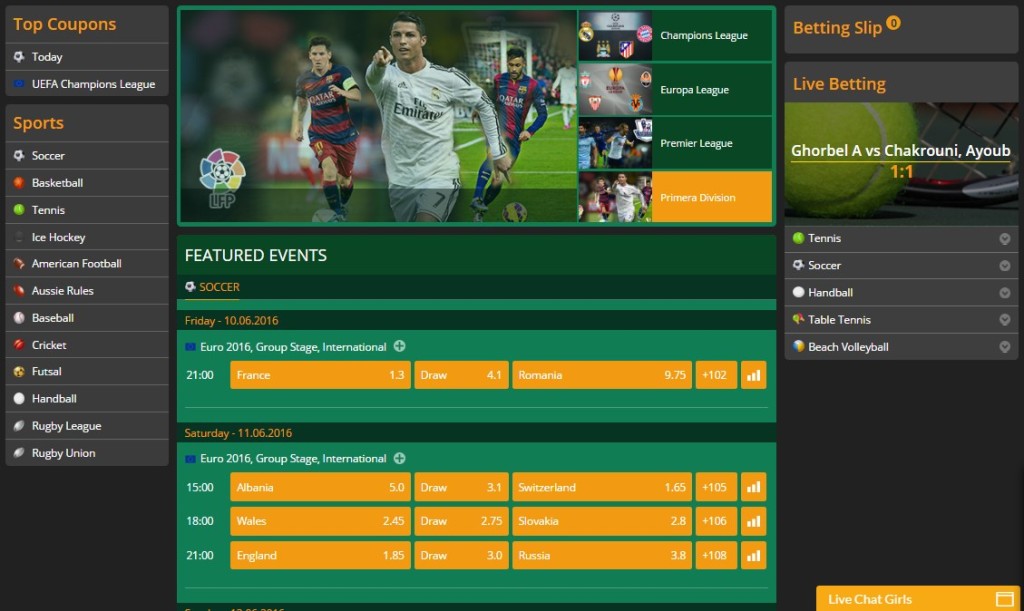The image size is (1024, 611).
Task: Bet on France at odds 1.3
Action: pyautogui.click(x=321, y=375)
